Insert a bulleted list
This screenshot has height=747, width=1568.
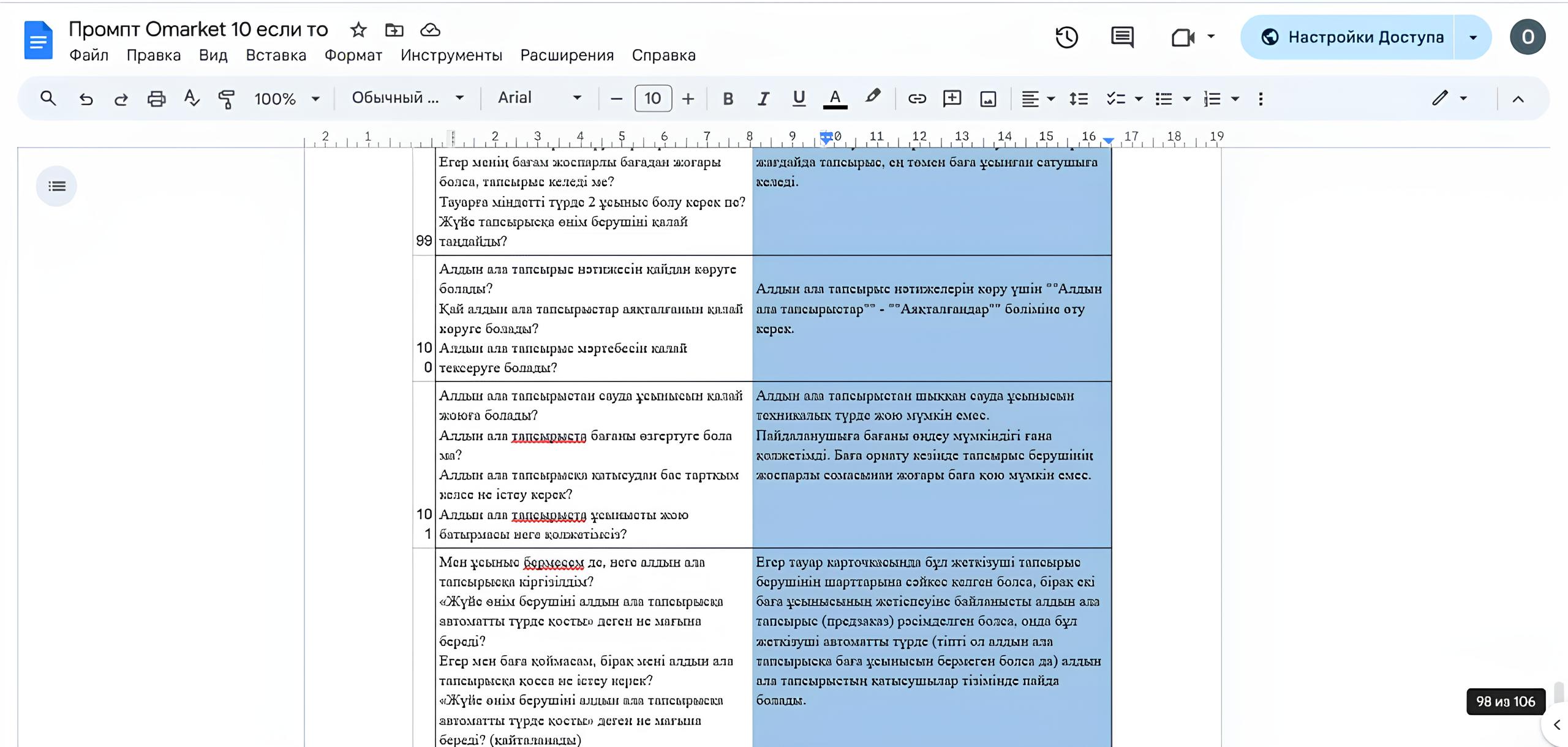click(x=1164, y=99)
